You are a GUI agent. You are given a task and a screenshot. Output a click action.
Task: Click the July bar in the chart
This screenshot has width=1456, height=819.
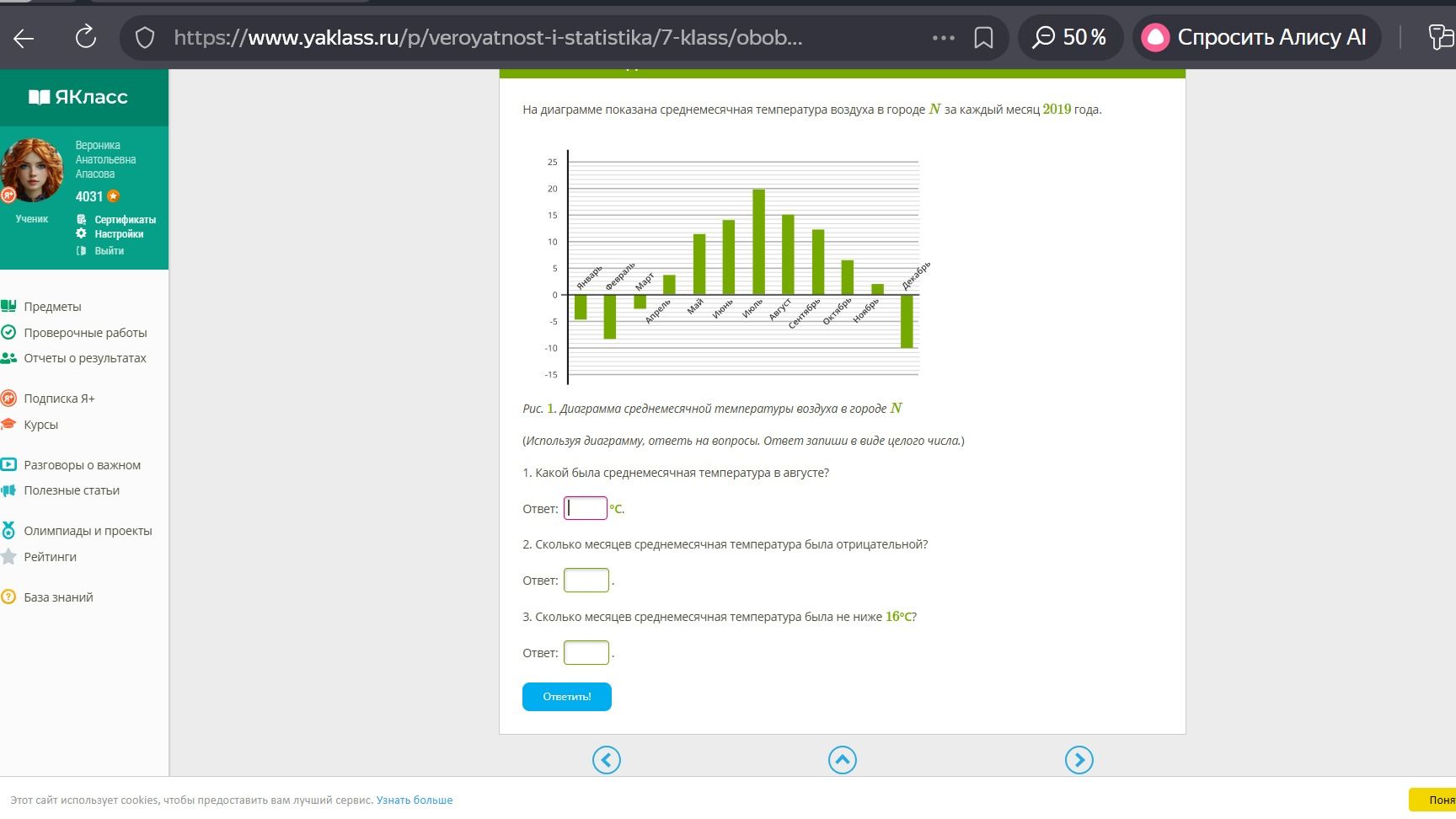[x=758, y=242]
